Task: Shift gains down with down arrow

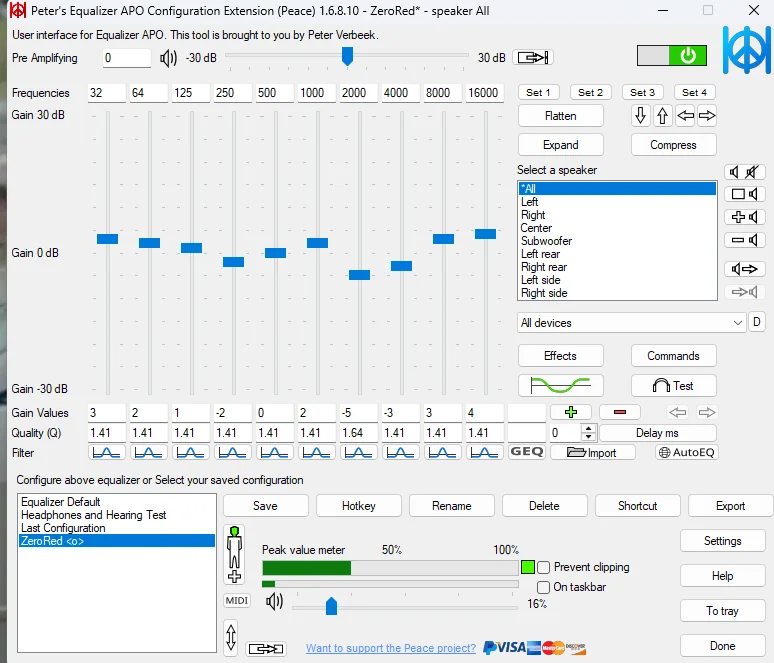Action: click(640, 116)
